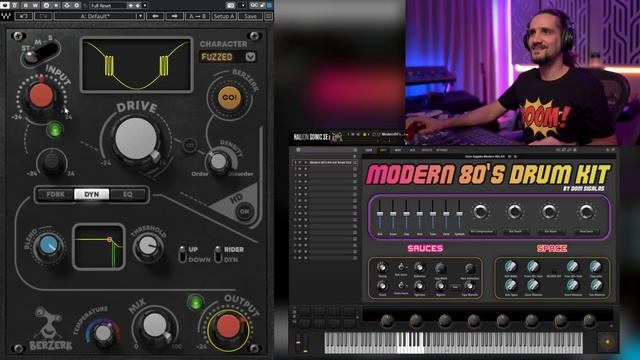The height and width of the screenshot is (360, 640).
Task: Flip the UP / DOWN switch
Action: [182, 254]
